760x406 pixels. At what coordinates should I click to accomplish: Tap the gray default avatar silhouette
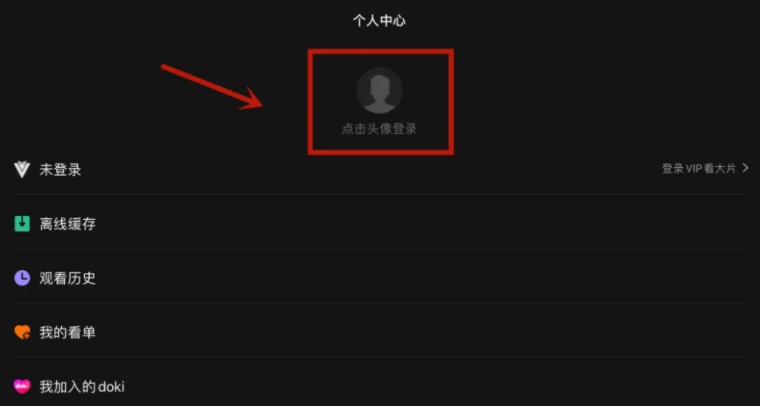380,91
